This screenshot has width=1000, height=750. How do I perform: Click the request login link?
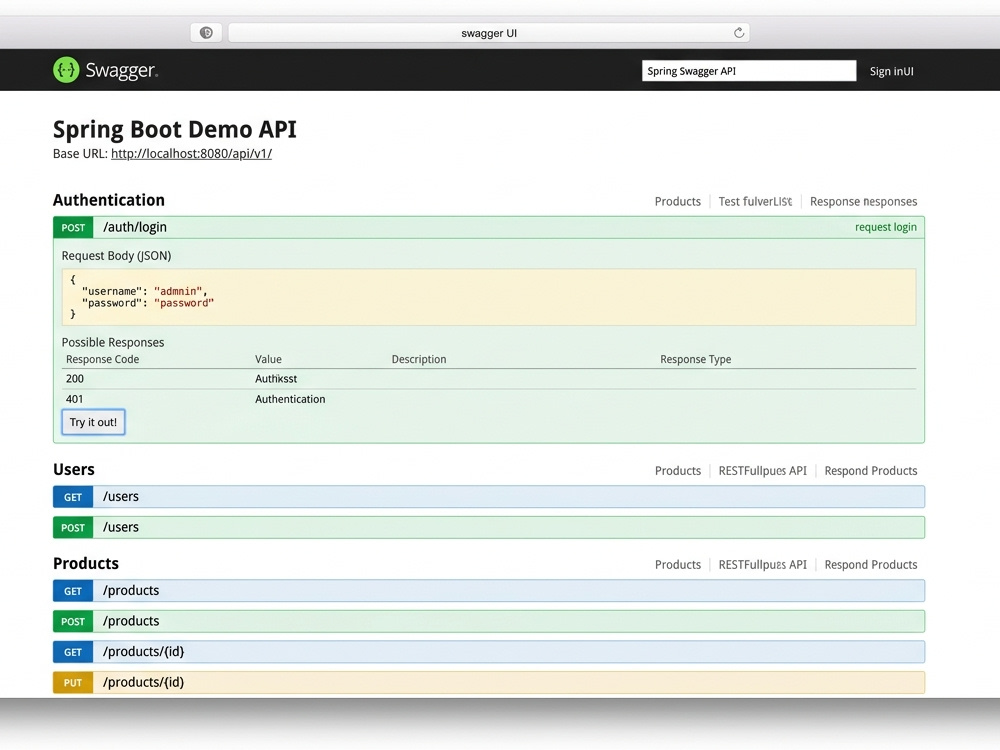coord(885,227)
